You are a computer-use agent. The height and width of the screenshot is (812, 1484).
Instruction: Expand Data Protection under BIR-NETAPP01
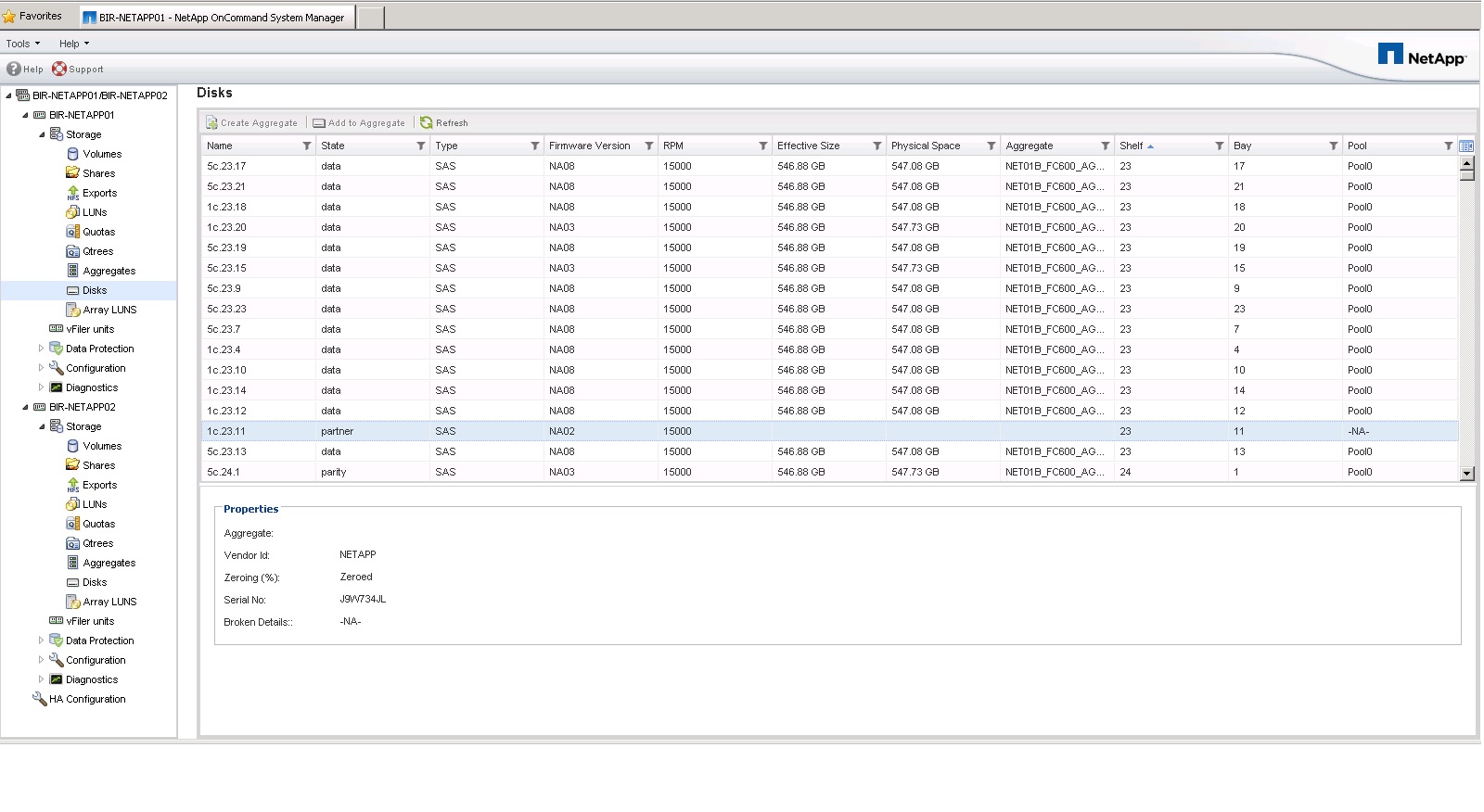(41, 349)
